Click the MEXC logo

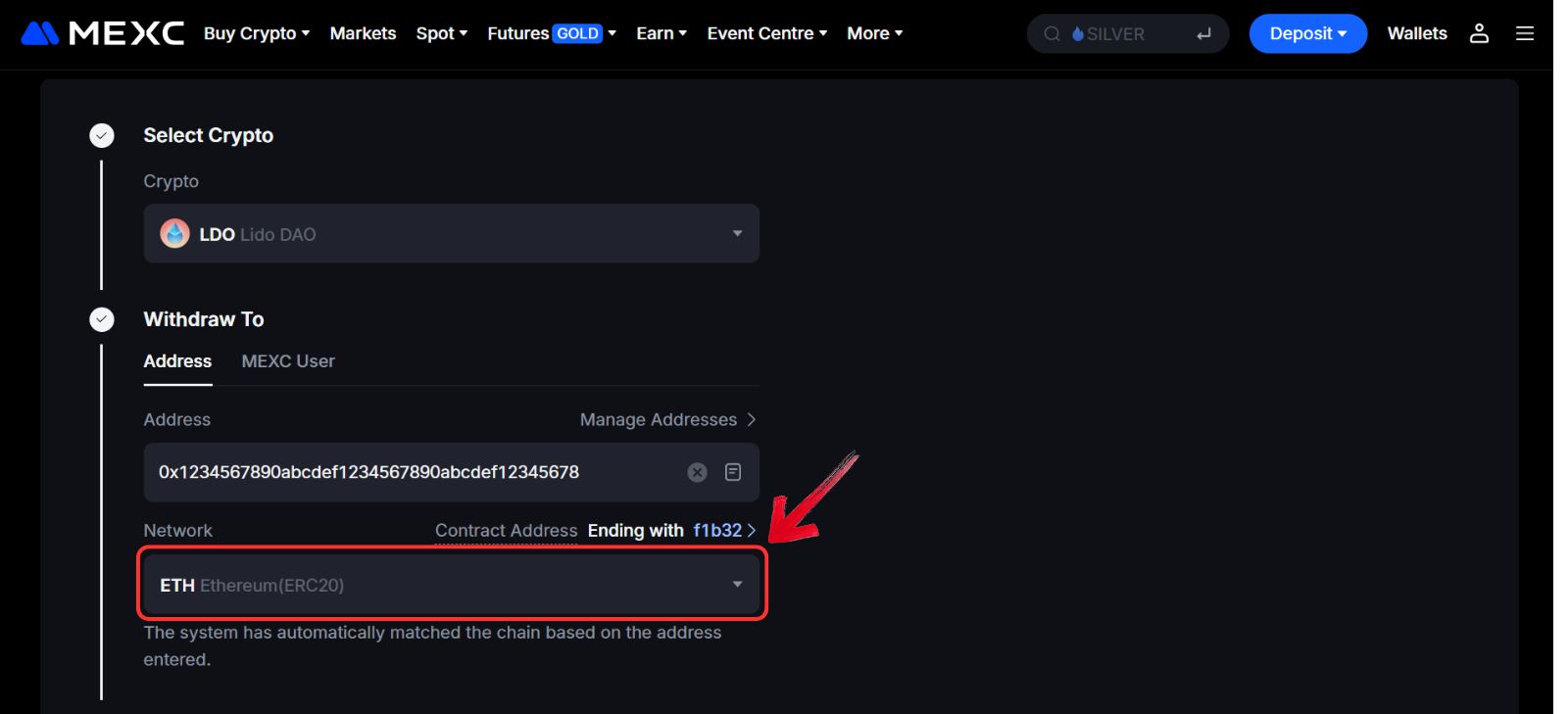(102, 33)
